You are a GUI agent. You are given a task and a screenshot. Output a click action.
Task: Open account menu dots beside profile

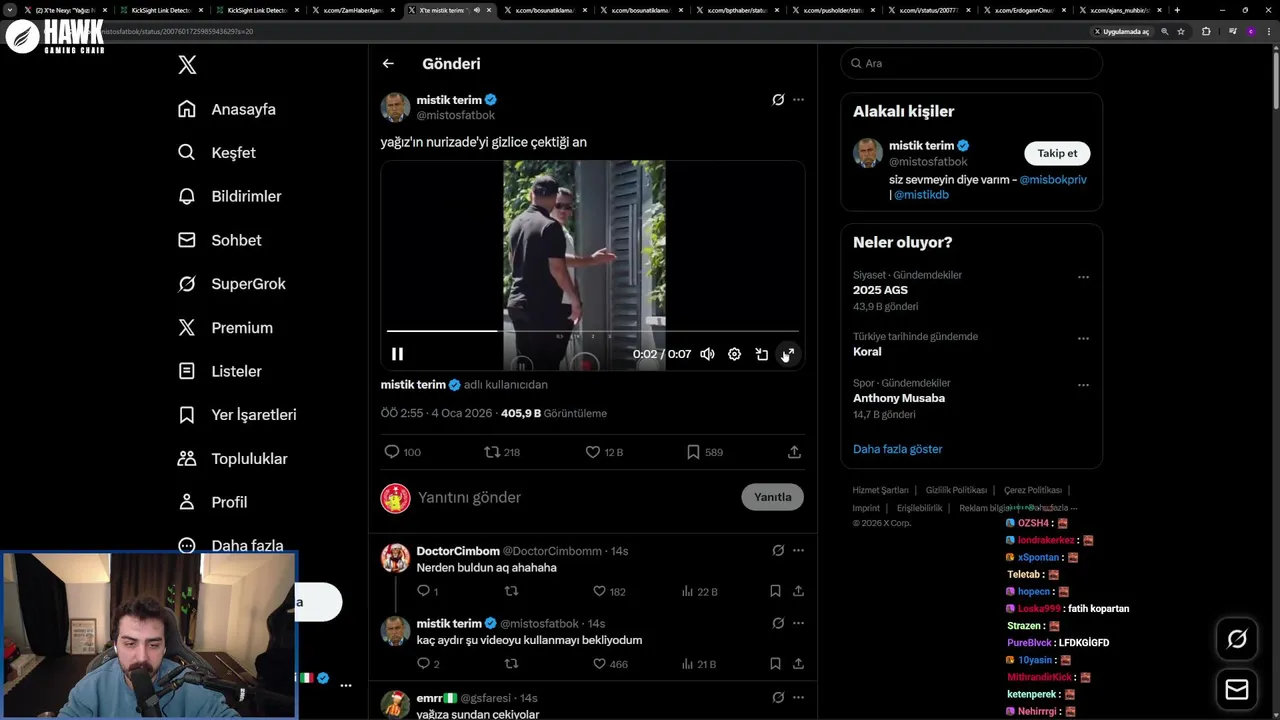[346, 686]
